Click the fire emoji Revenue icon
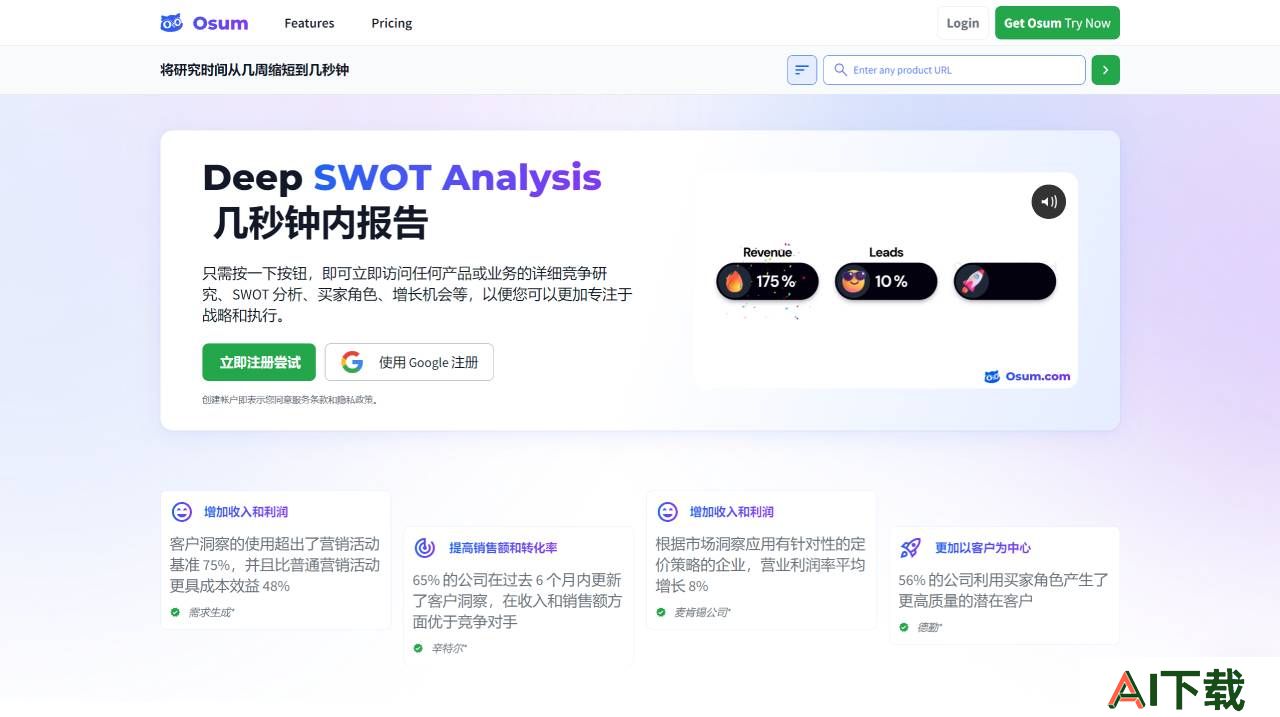 click(735, 282)
